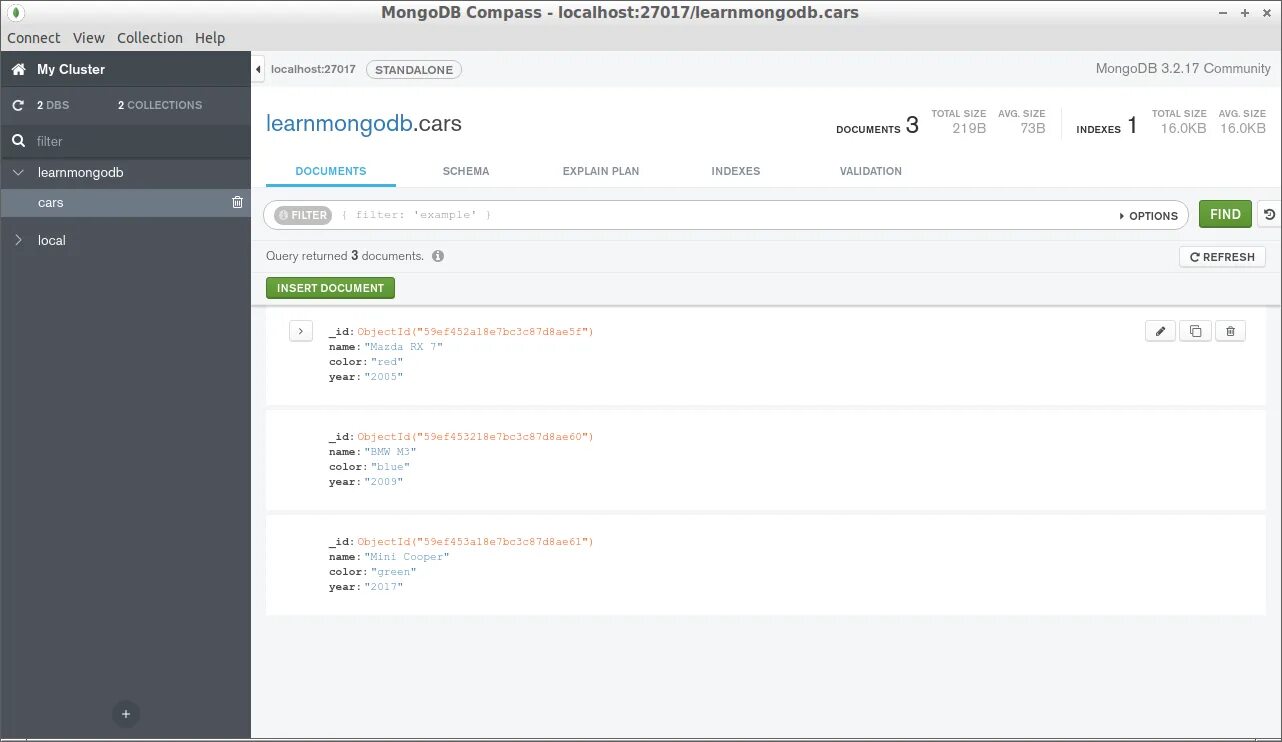
Task: Click the sidebar filter input field
Action: [125, 142]
